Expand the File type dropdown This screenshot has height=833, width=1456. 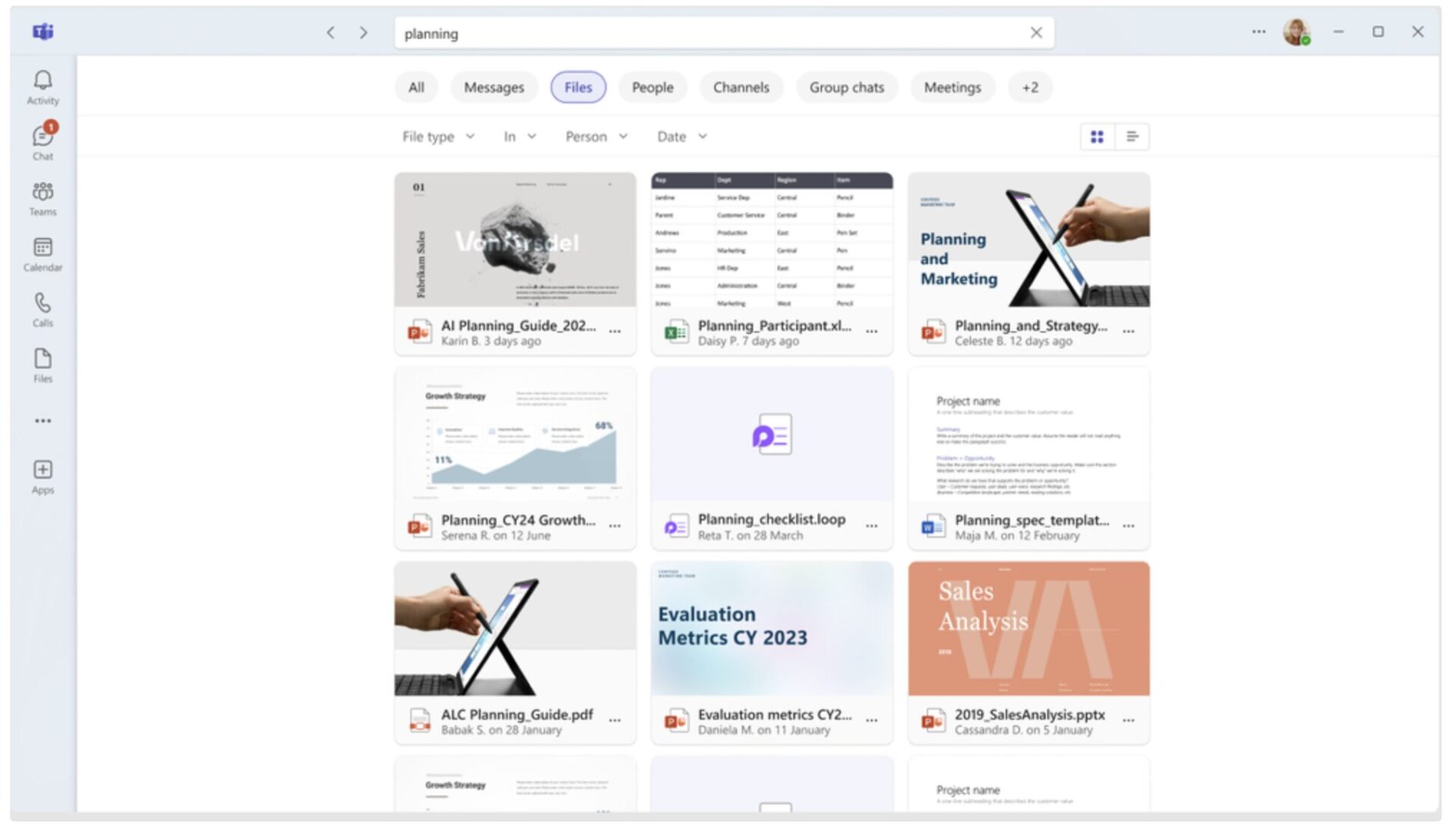click(x=438, y=136)
